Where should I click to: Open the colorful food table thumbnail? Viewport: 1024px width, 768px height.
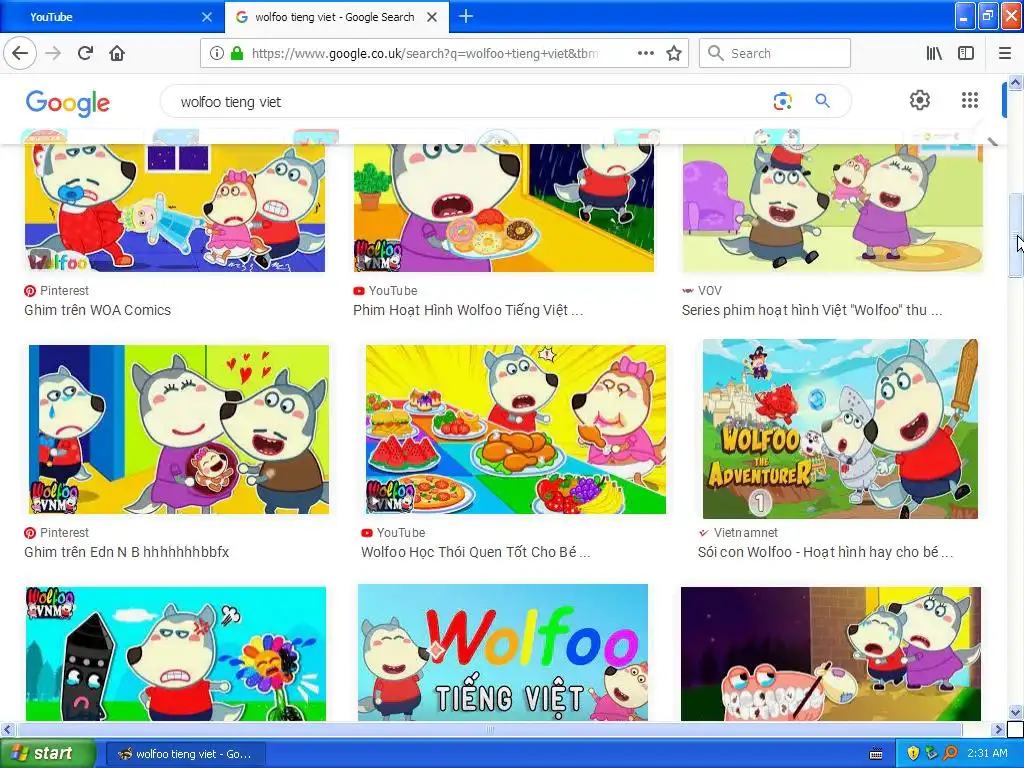click(x=516, y=429)
